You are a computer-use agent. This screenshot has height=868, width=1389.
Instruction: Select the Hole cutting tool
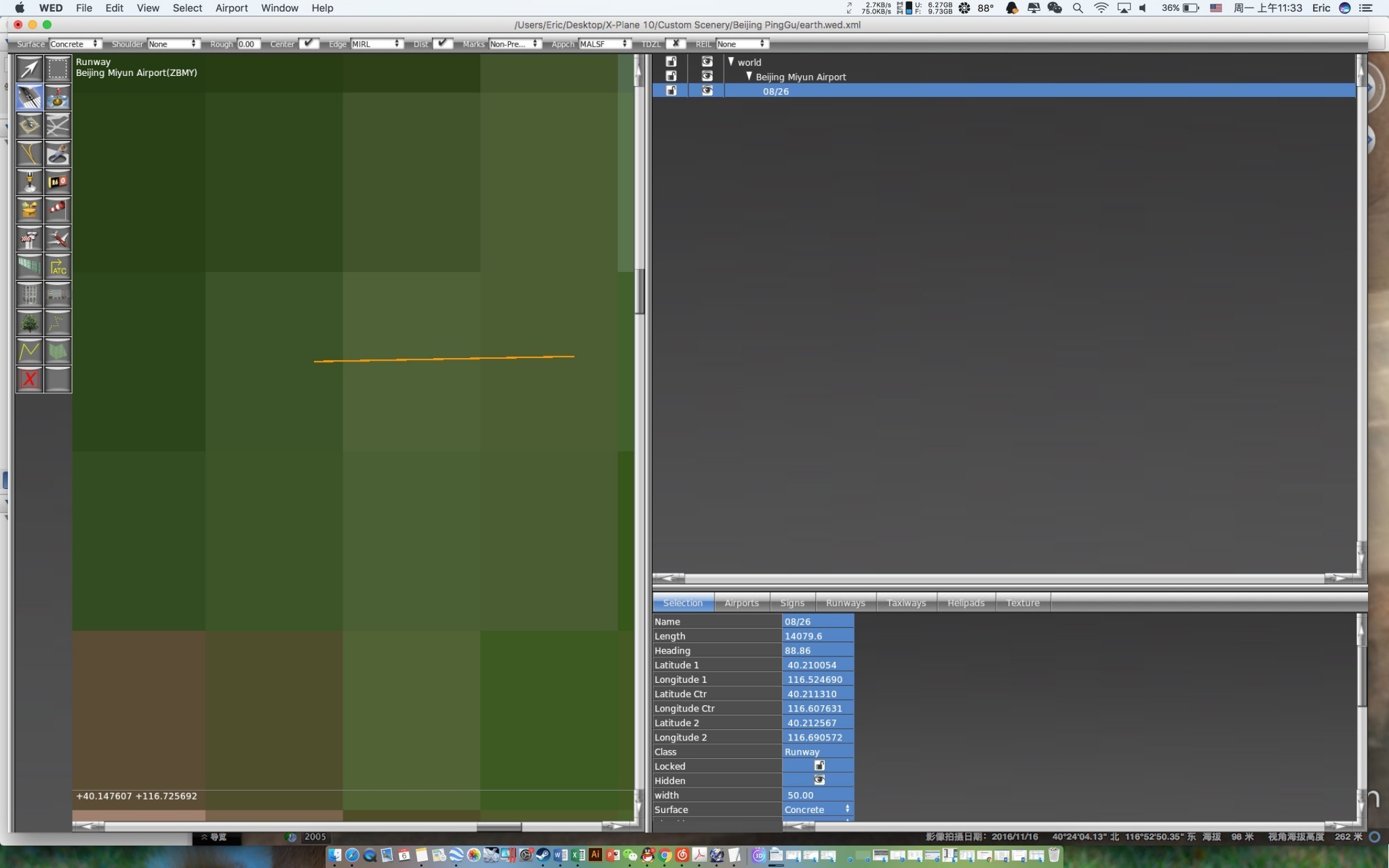coord(58,154)
